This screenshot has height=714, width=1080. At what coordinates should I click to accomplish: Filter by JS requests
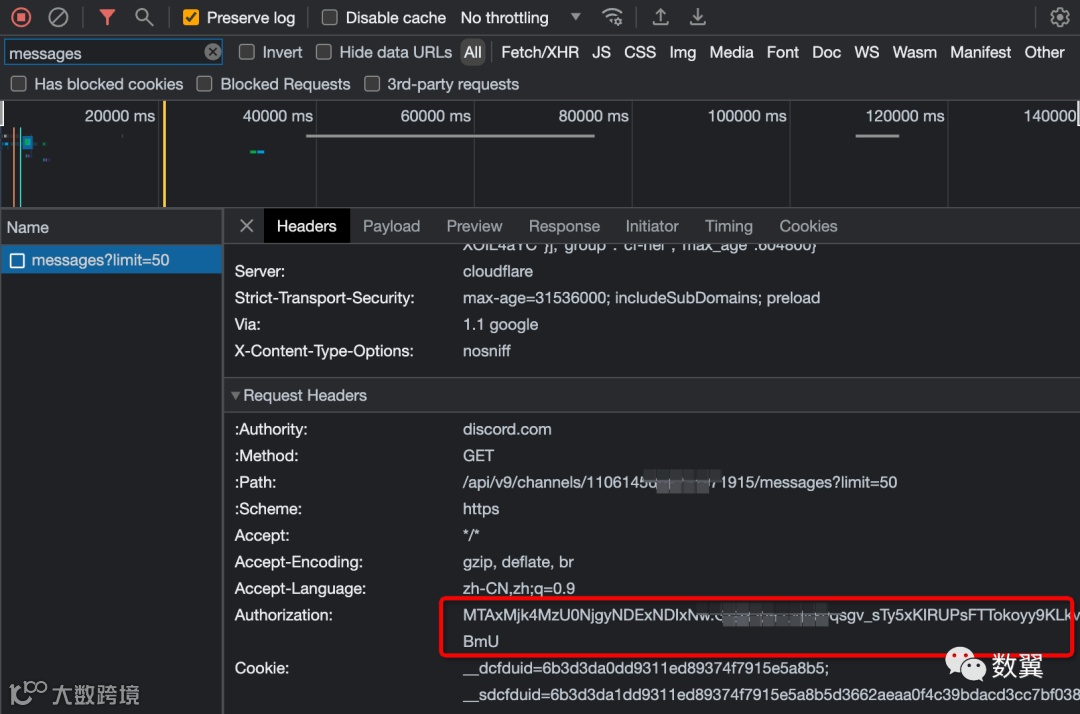pos(601,52)
